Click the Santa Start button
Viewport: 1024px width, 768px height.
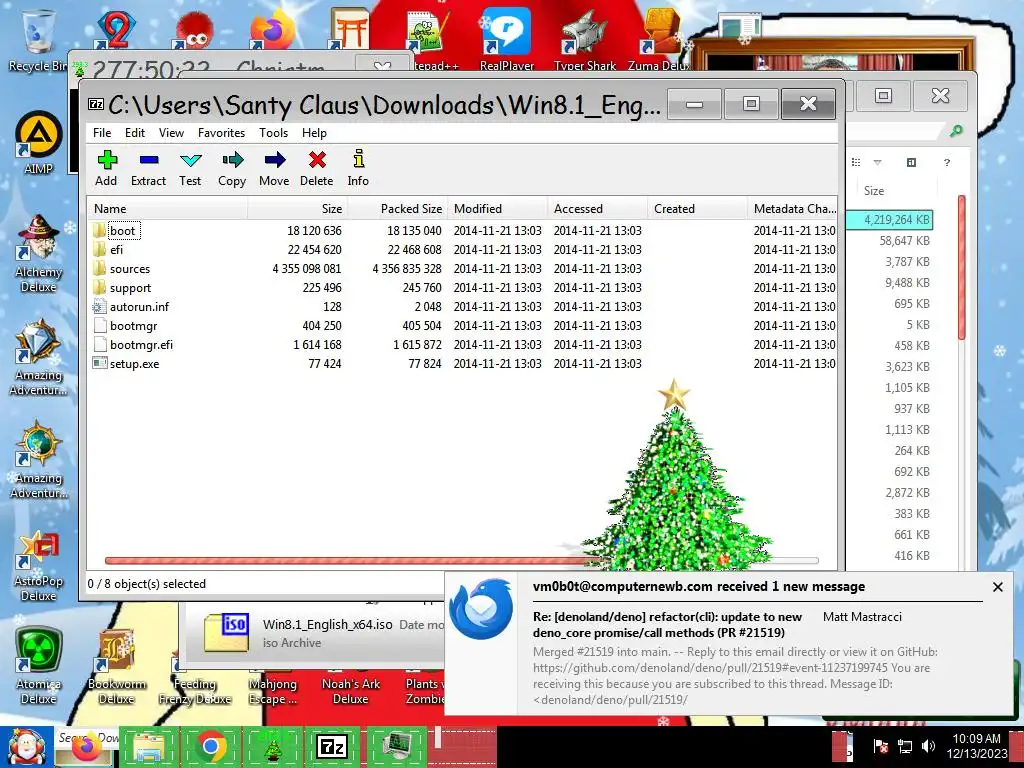pyautogui.click(x=25, y=746)
